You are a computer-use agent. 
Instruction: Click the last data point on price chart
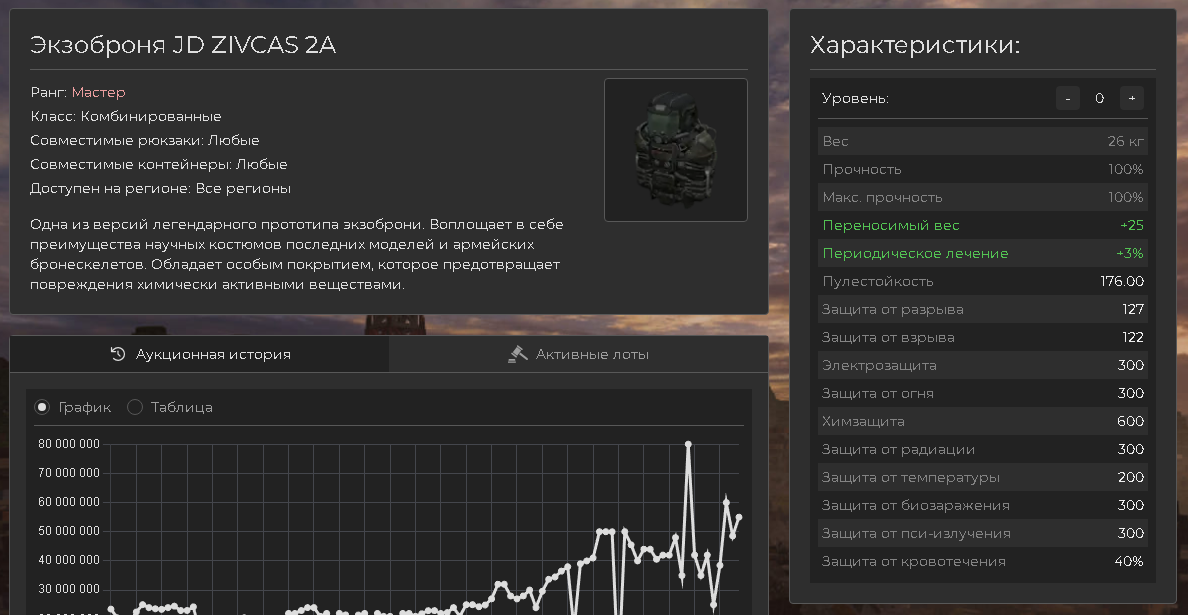click(x=739, y=517)
